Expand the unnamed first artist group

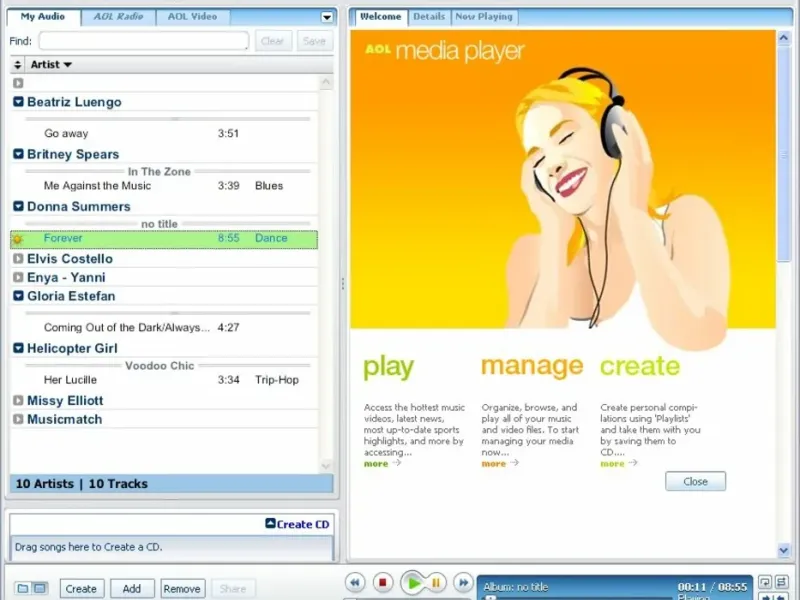click(18, 83)
